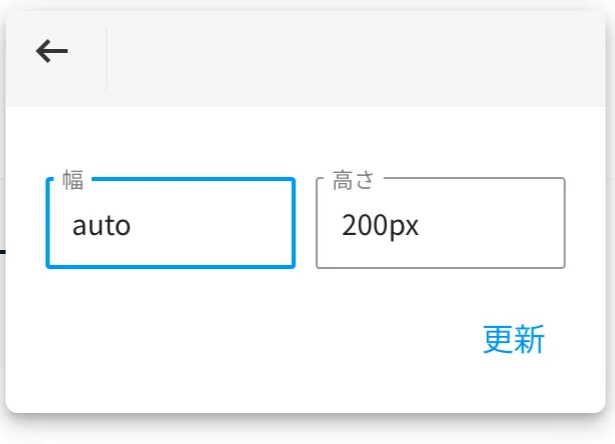615x444 pixels.
Task: Click the vertical divider beside back arrow
Action: coord(107,60)
